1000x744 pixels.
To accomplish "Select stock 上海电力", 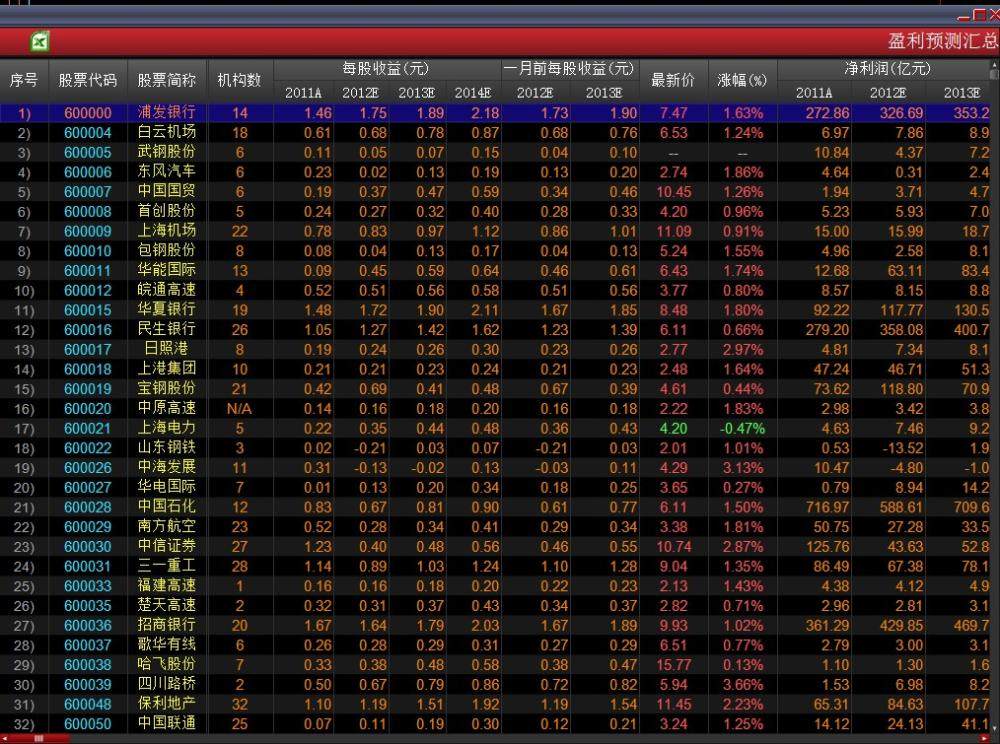I will click(x=166, y=428).
